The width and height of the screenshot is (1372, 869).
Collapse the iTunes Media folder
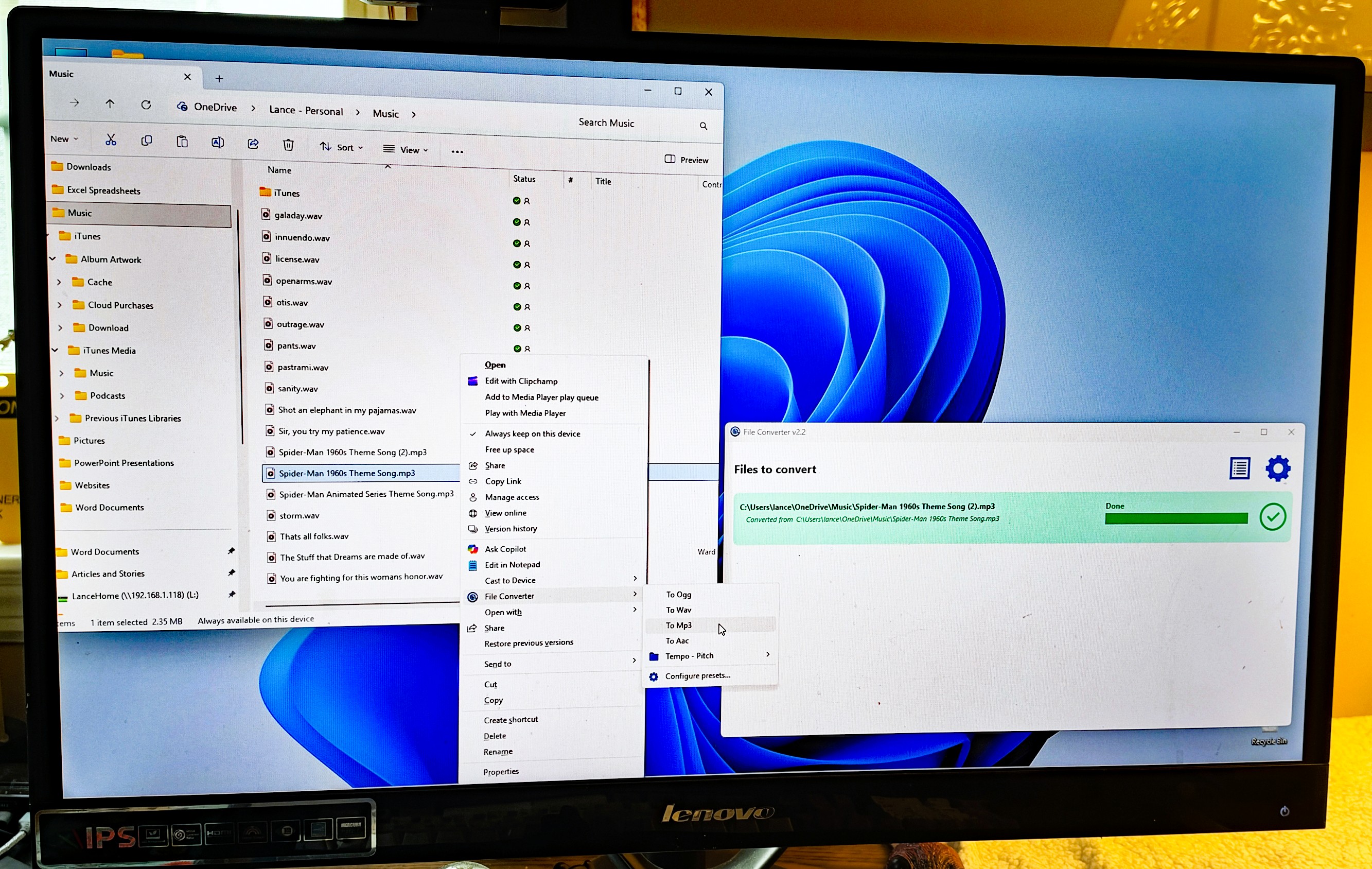click(55, 350)
